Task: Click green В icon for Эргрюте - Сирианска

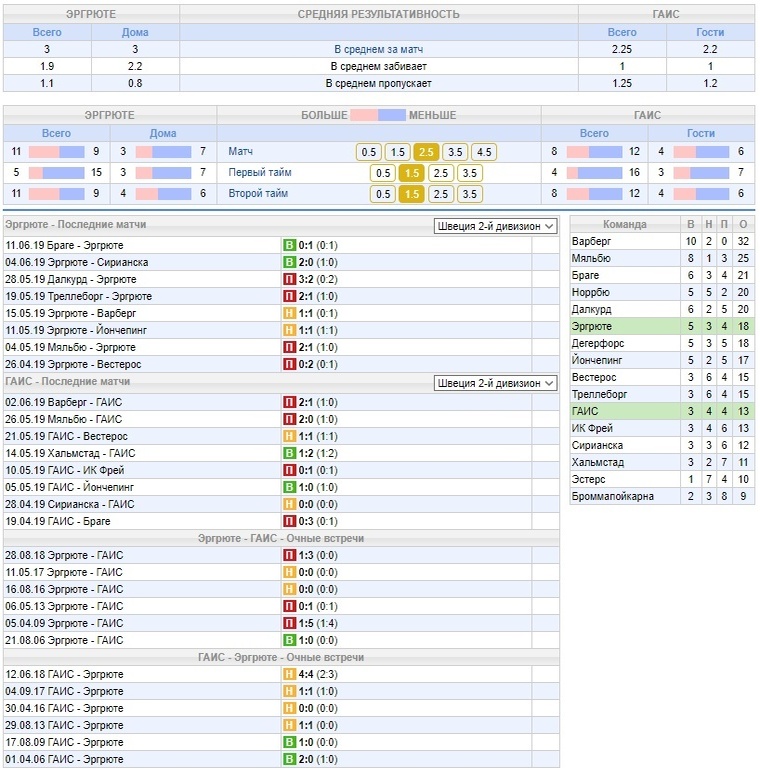Action: pyautogui.click(x=289, y=262)
